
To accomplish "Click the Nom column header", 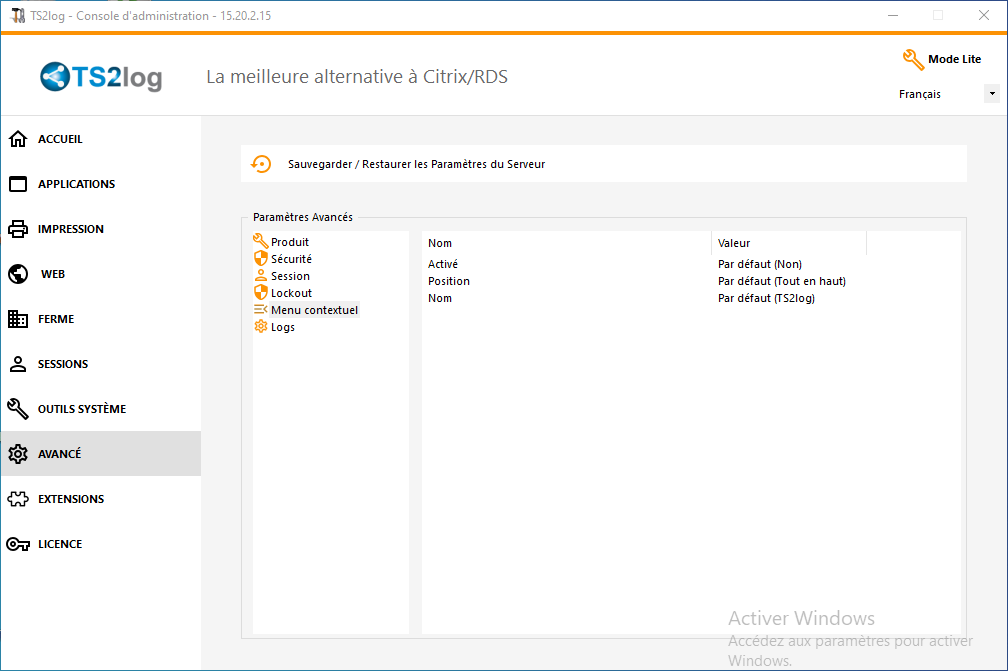I will coord(566,243).
